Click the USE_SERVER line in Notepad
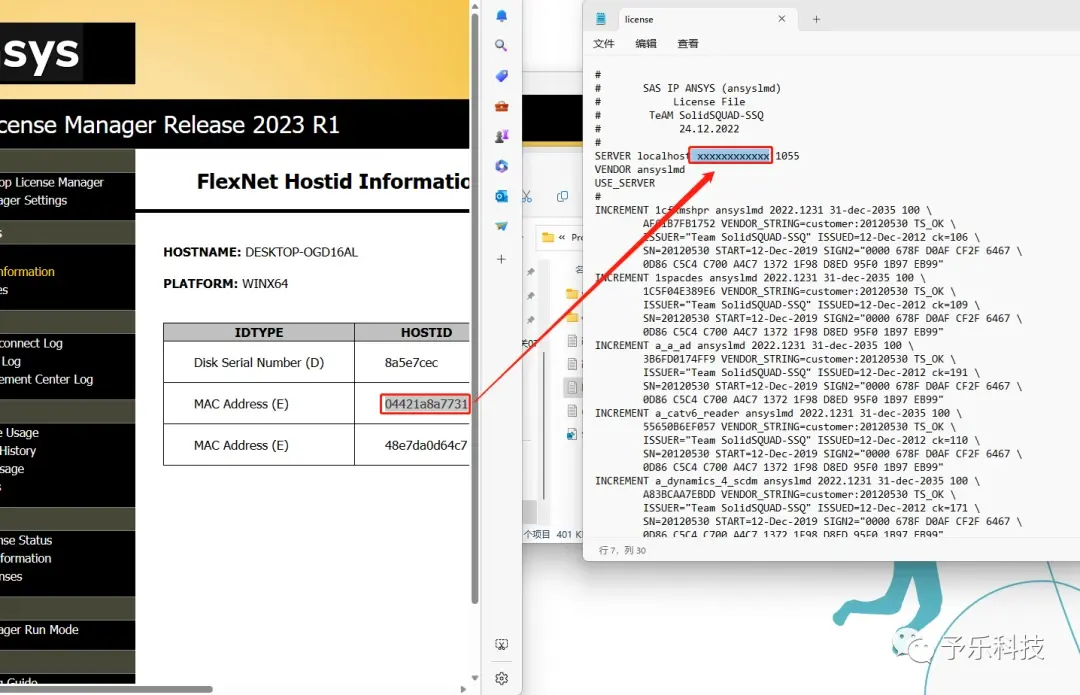The image size is (1080, 695). [625, 183]
